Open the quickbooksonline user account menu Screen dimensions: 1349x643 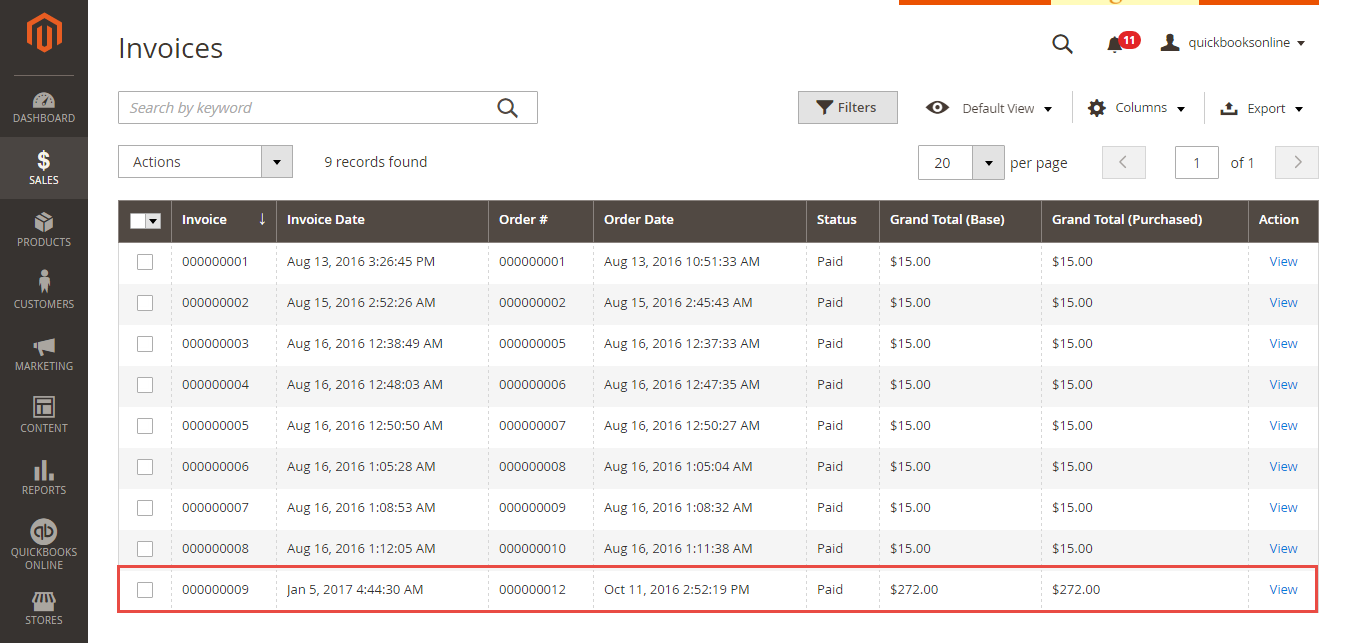[x=1232, y=43]
